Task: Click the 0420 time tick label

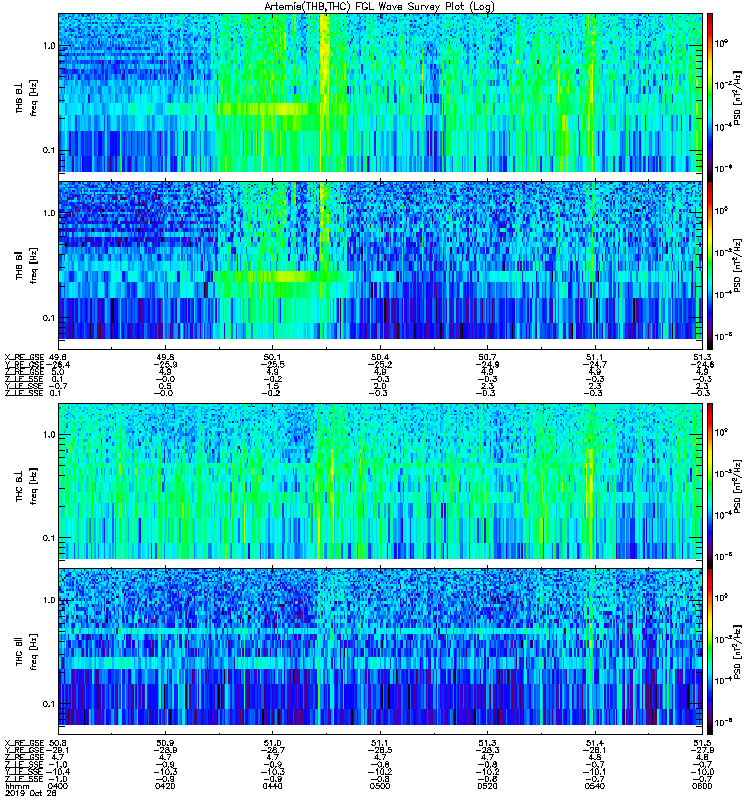Action: click(x=165, y=786)
